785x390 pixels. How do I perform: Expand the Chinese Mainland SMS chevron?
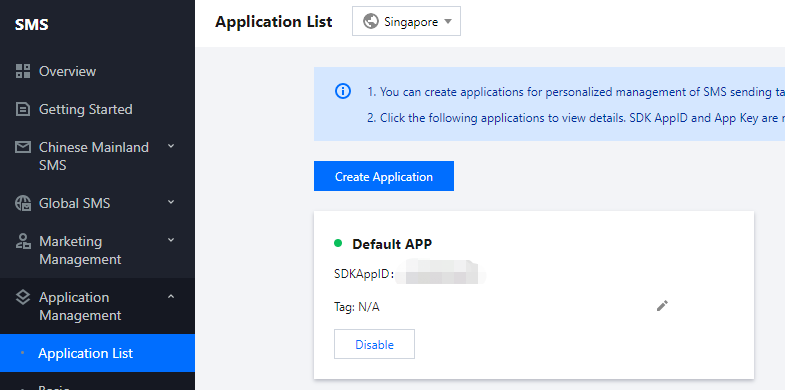click(171, 146)
